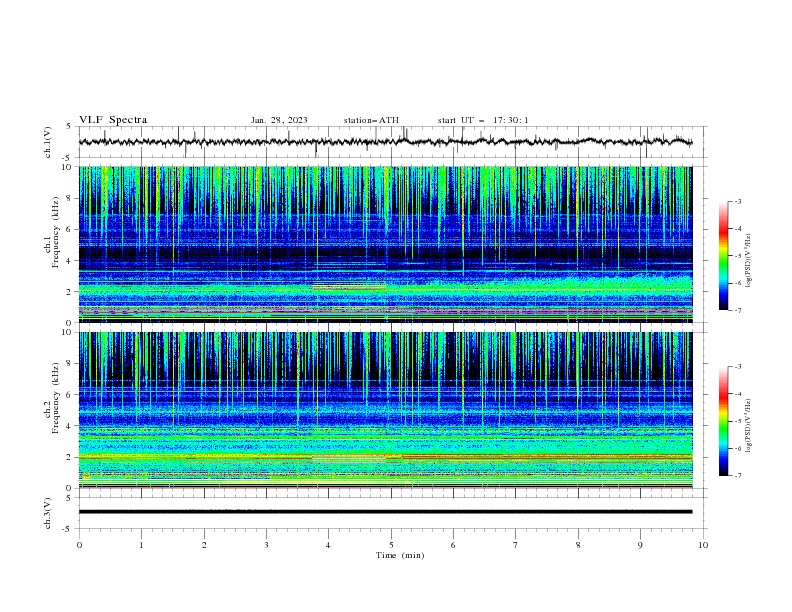Screen dimensions: 792x612
Task: Click the "10" frequency tick of ch.2 spectrogram
Action: click(x=68, y=332)
